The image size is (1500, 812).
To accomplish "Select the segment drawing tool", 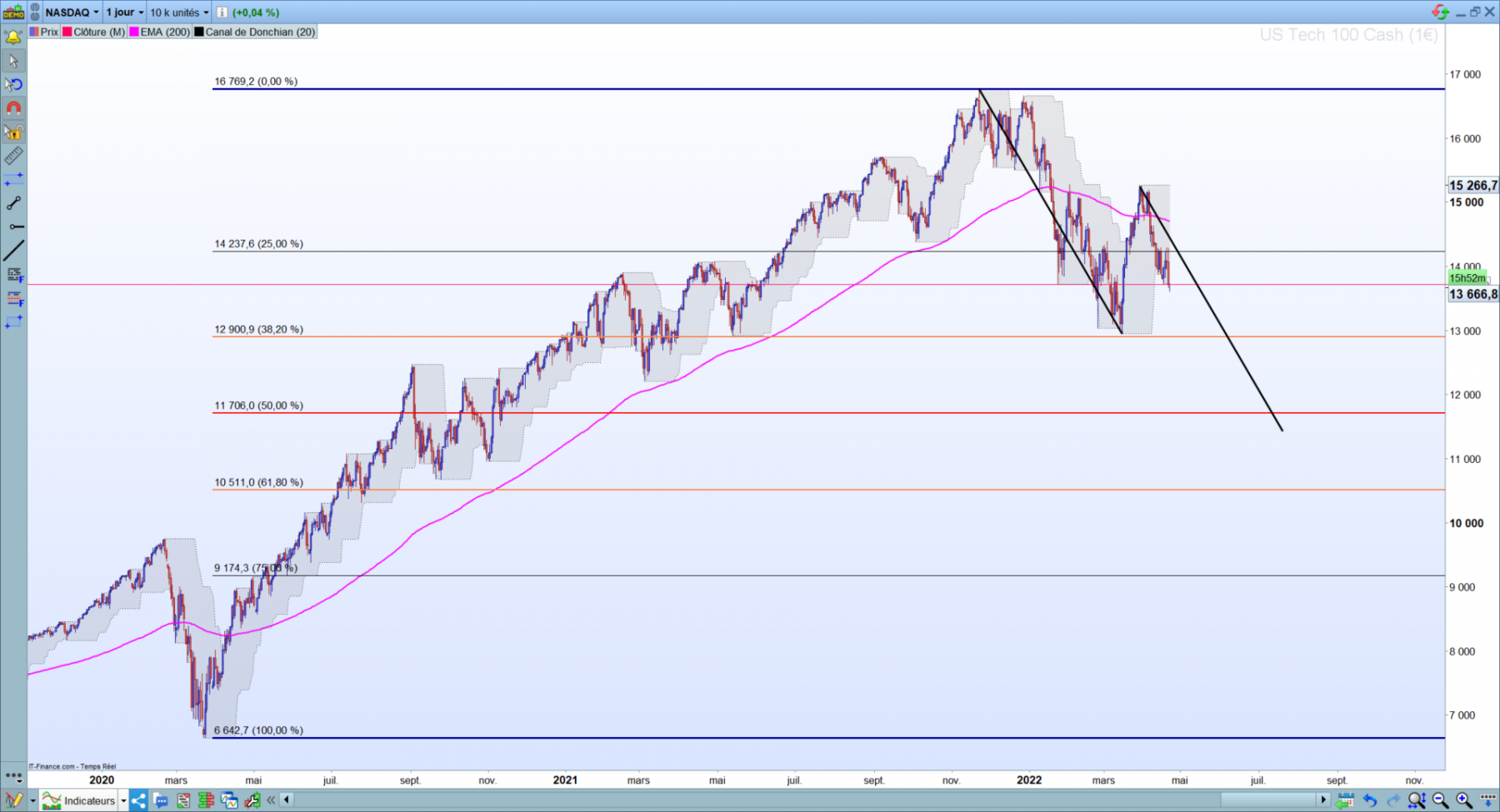I will [x=13, y=203].
